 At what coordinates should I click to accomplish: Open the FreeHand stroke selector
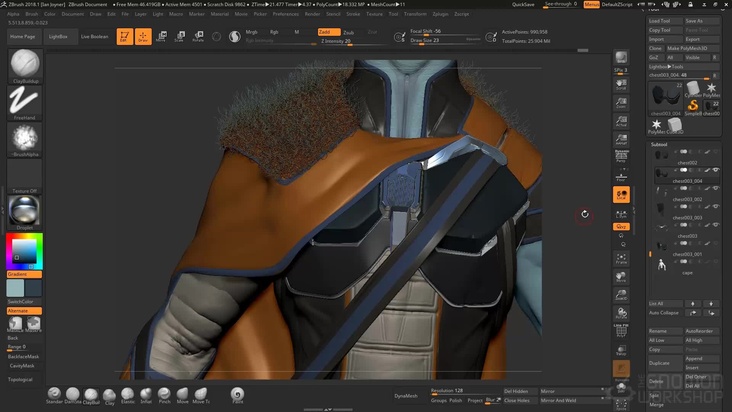(x=25, y=103)
